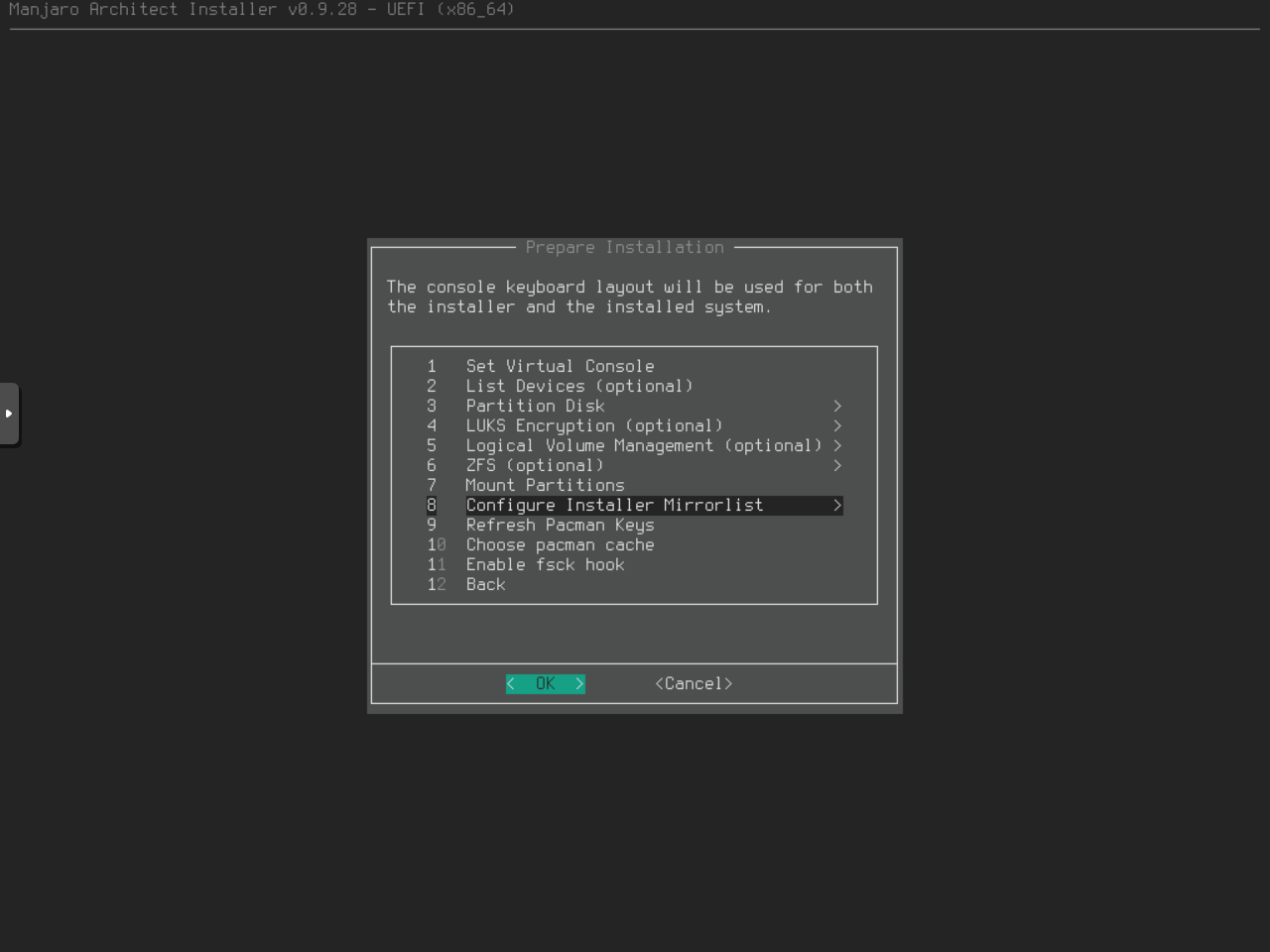Expand the left side panel arrow tab
Viewport: 1270px width, 952px height.
[x=9, y=414]
